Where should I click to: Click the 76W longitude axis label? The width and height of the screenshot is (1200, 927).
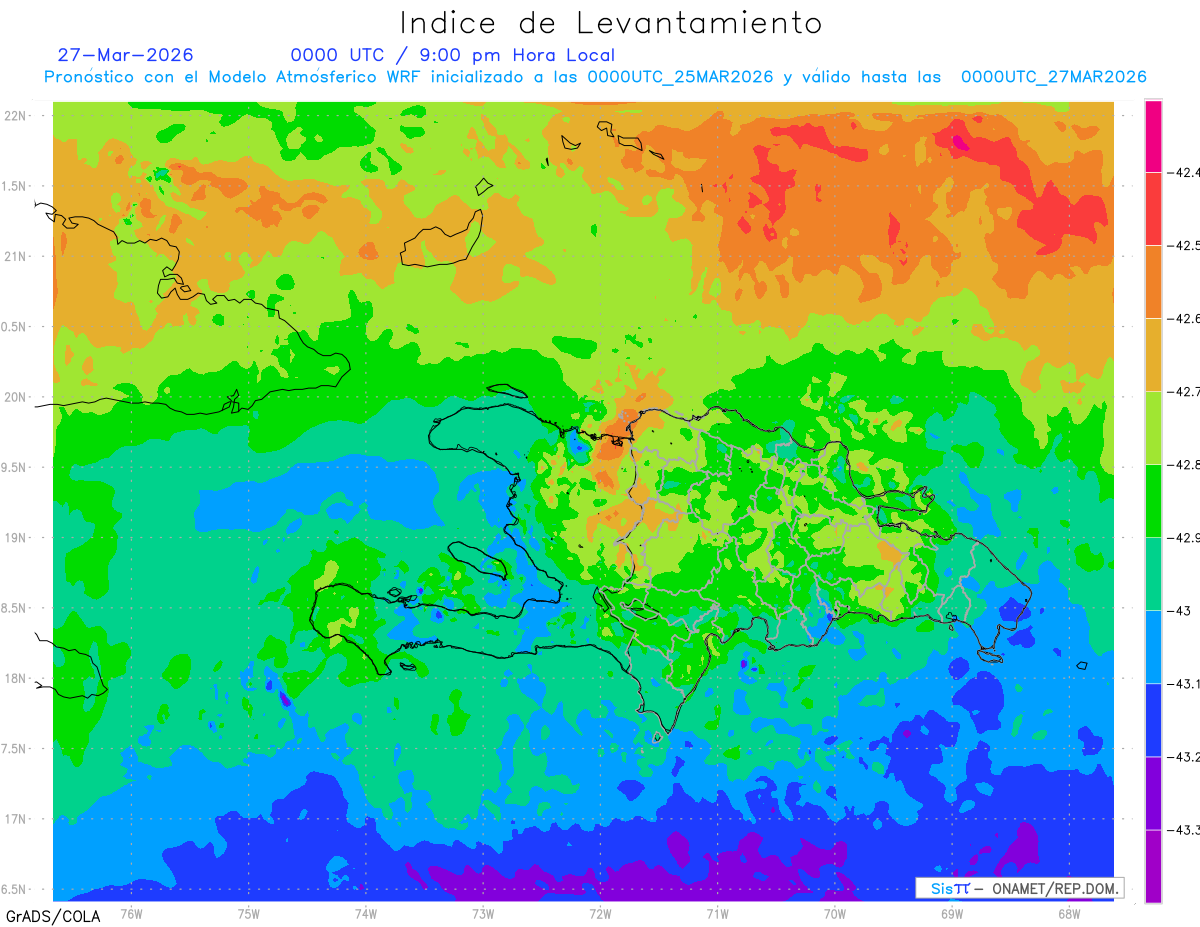click(x=131, y=913)
